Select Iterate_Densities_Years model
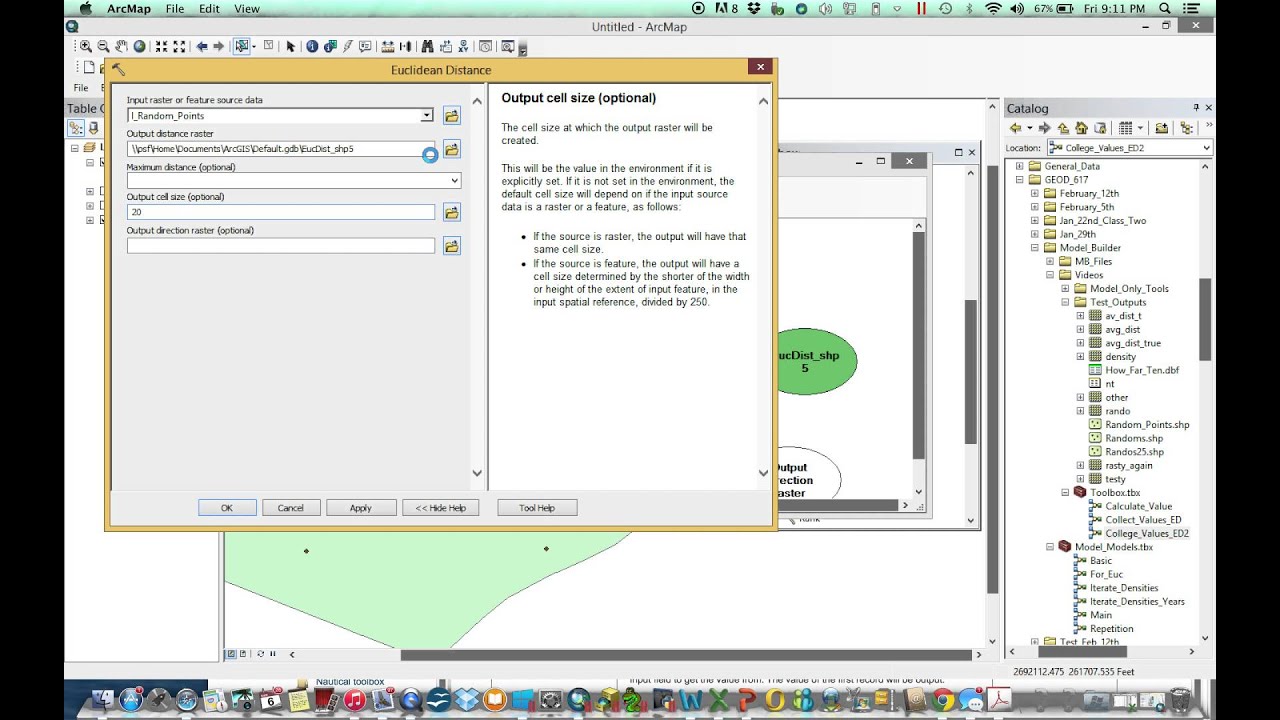This screenshot has height=720, width=1280. (1137, 602)
